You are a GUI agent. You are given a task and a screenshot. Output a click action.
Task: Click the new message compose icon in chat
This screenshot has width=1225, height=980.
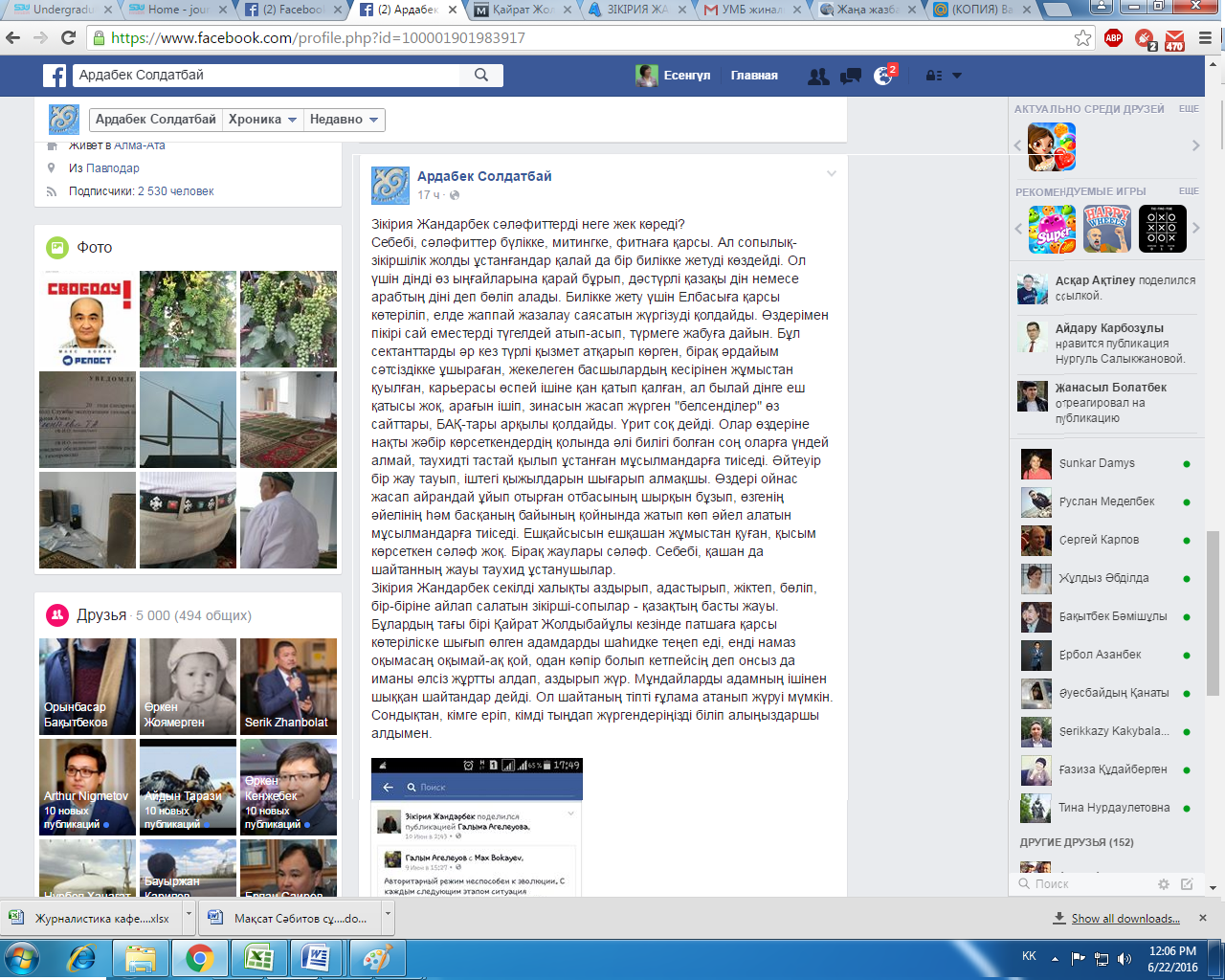pos(1187,884)
